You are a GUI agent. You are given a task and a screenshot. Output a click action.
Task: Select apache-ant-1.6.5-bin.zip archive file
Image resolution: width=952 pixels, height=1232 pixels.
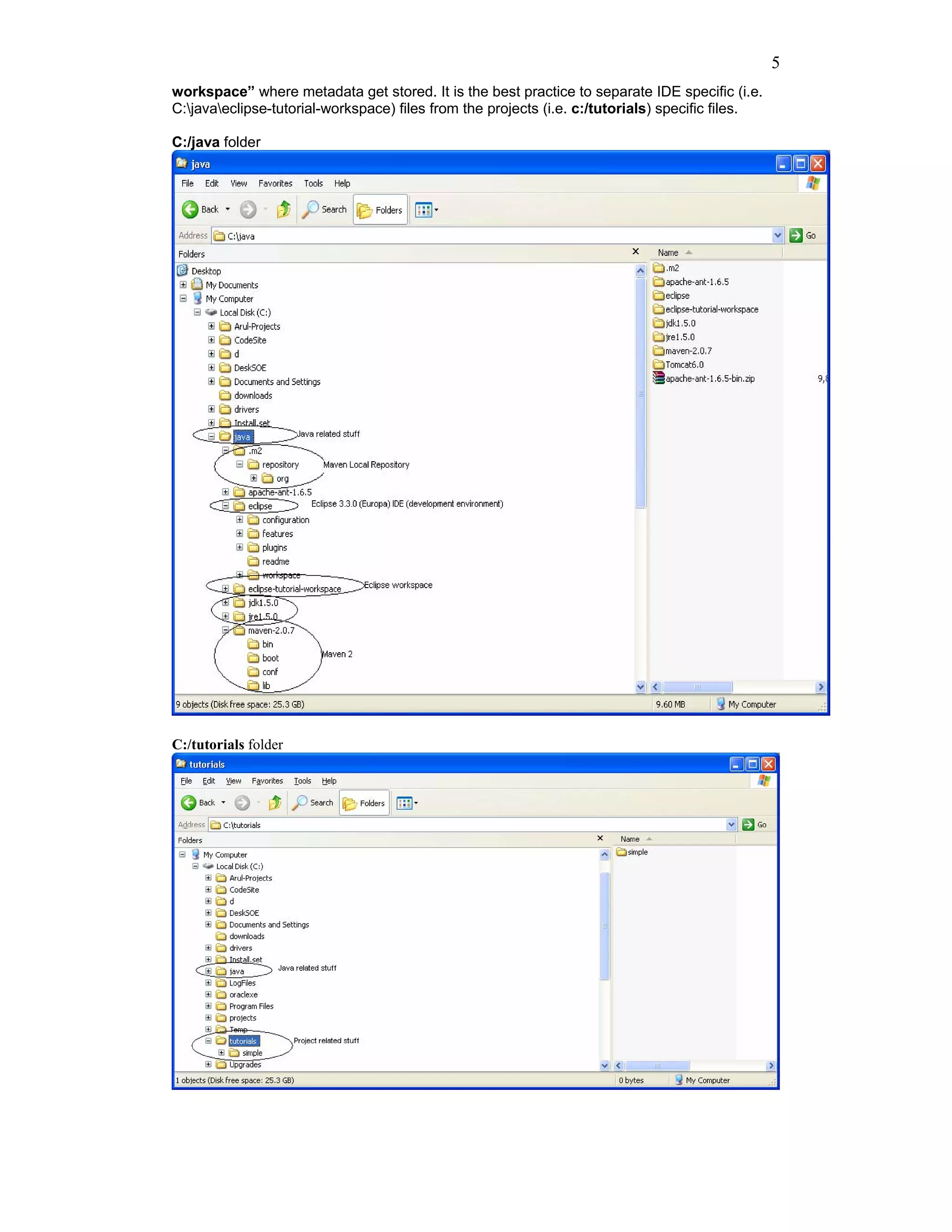pos(704,378)
